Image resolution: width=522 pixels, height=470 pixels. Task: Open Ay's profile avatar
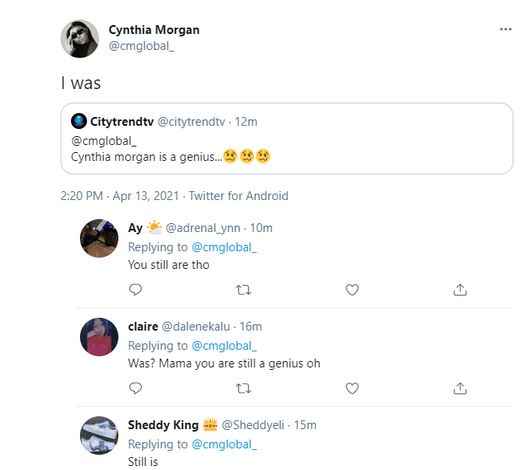pos(99,238)
